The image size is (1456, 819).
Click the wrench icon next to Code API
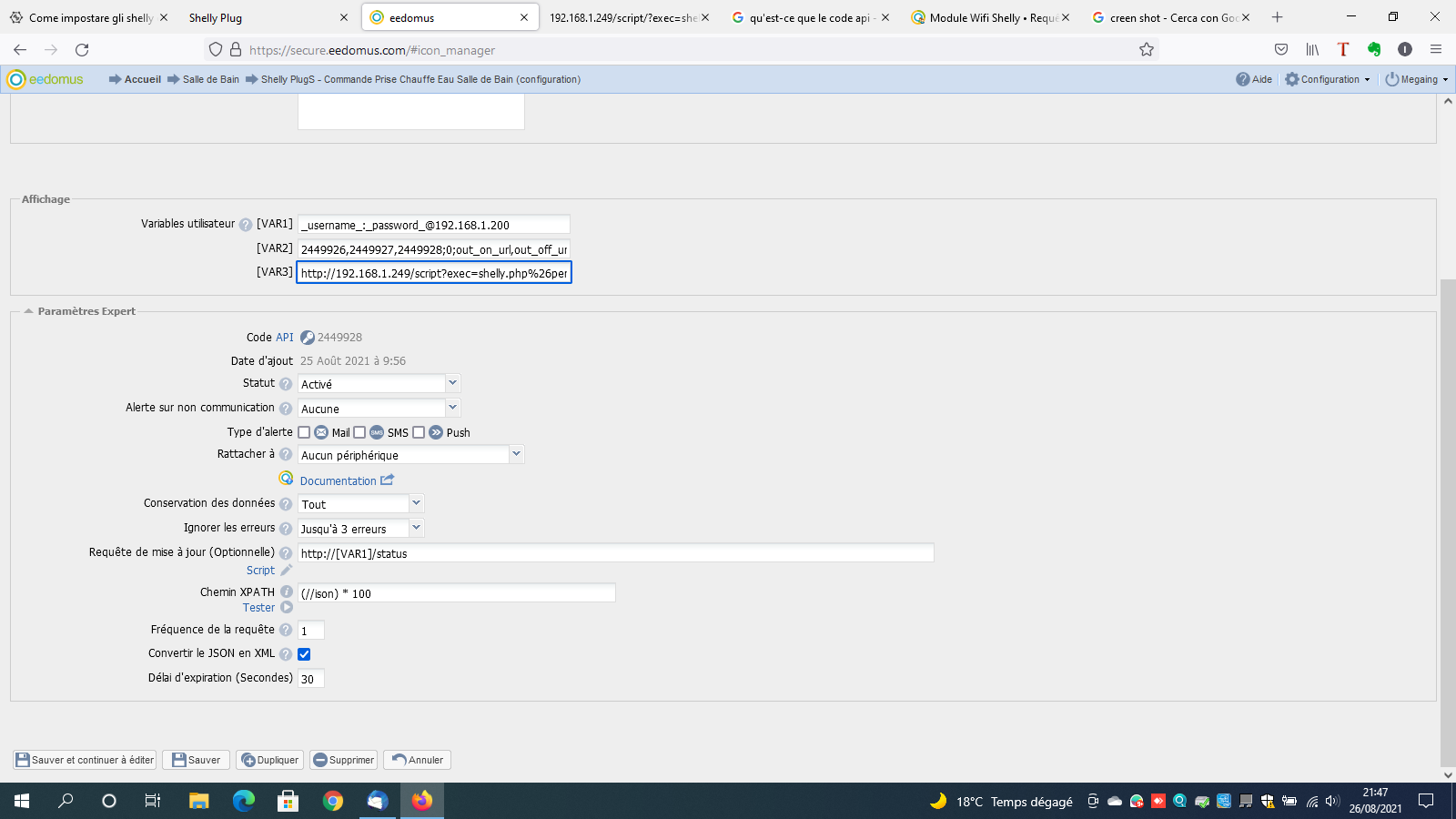pyautogui.click(x=308, y=338)
